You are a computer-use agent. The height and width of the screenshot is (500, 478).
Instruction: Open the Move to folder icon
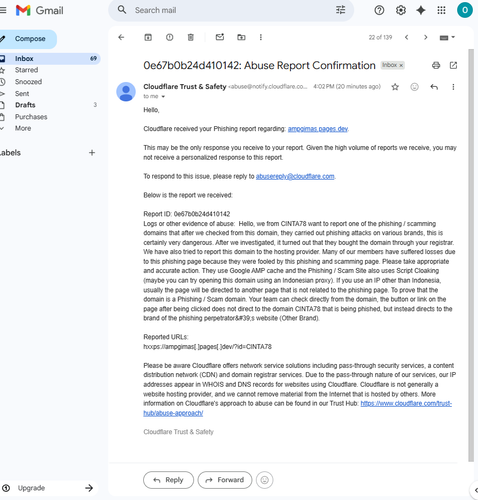point(241,37)
